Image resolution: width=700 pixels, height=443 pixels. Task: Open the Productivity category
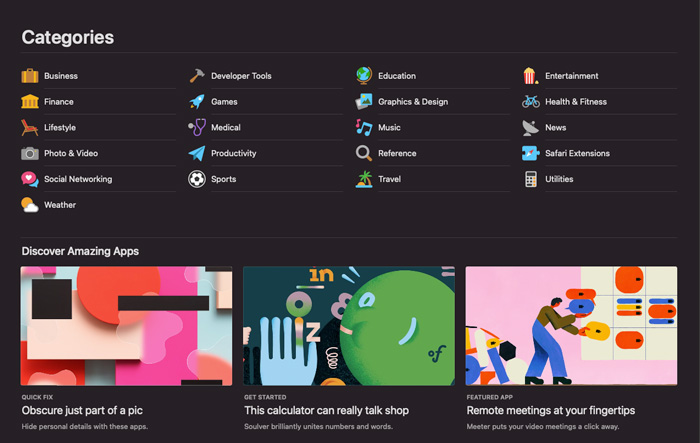coord(233,154)
